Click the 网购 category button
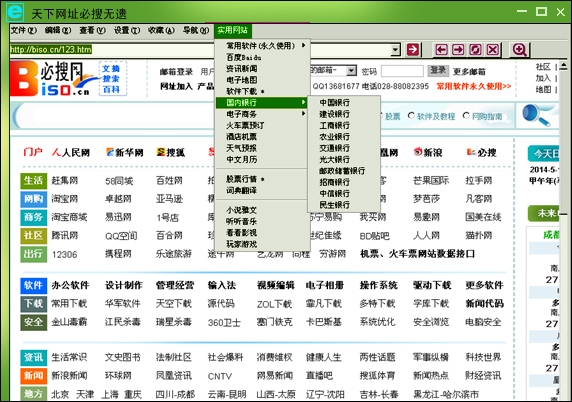Screen dimensions: 572x402 point(34,199)
